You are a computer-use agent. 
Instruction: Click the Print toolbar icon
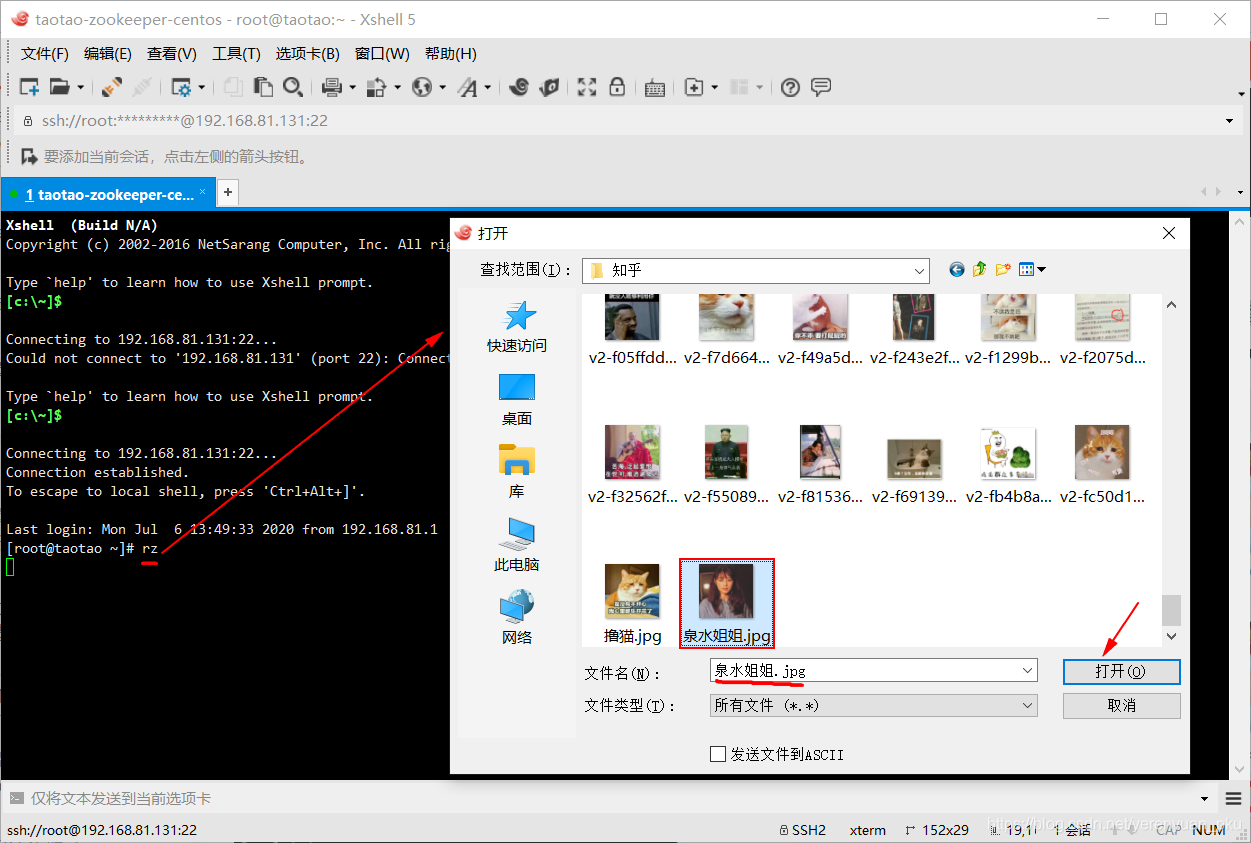click(332, 87)
